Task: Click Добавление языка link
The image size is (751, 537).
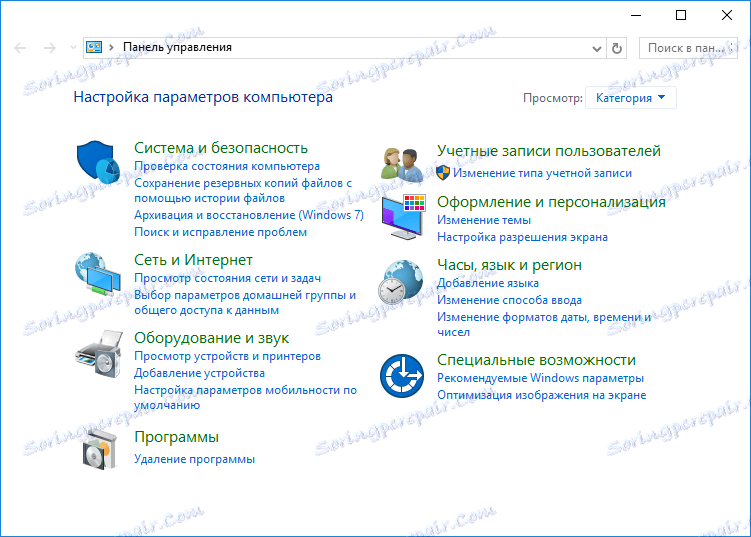Action: pyautogui.click(x=488, y=283)
